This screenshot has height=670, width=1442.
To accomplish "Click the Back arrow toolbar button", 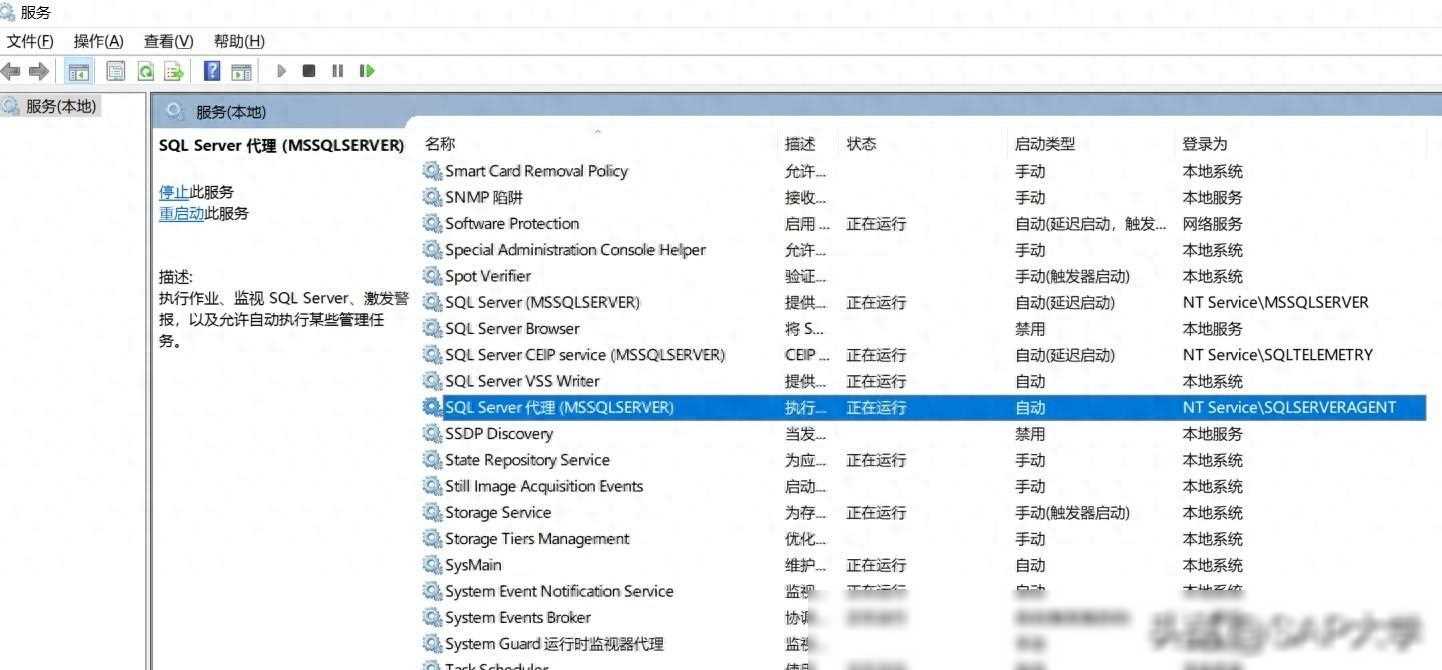I will point(11,71).
